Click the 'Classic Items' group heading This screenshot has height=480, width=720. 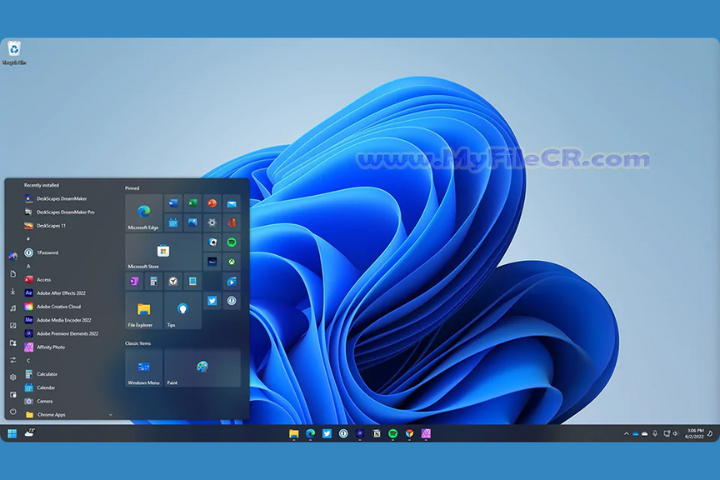(138, 343)
